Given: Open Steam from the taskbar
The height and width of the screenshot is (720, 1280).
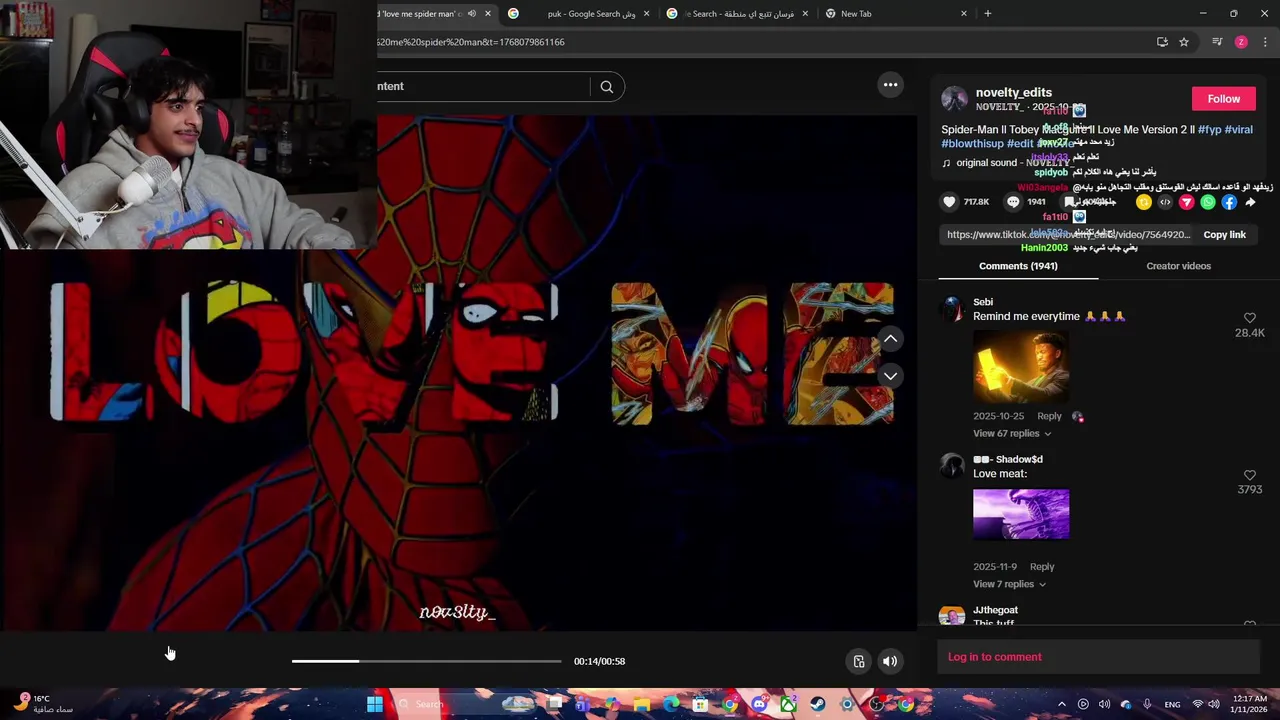Looking at the screenshot, I should 818,704.
